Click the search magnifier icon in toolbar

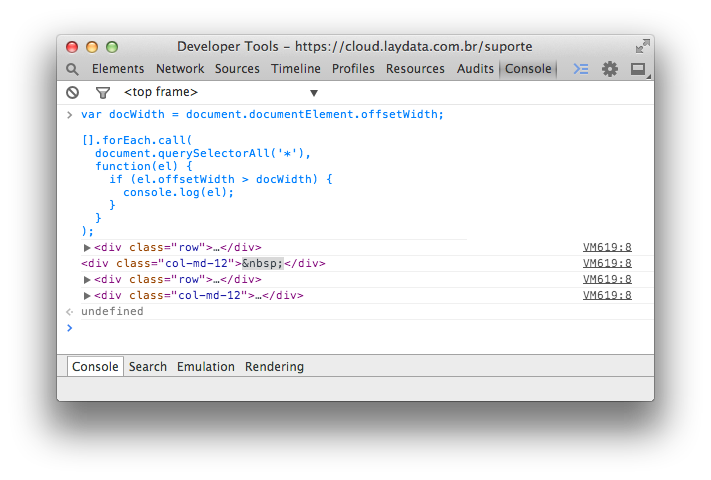tap(72, 69)
